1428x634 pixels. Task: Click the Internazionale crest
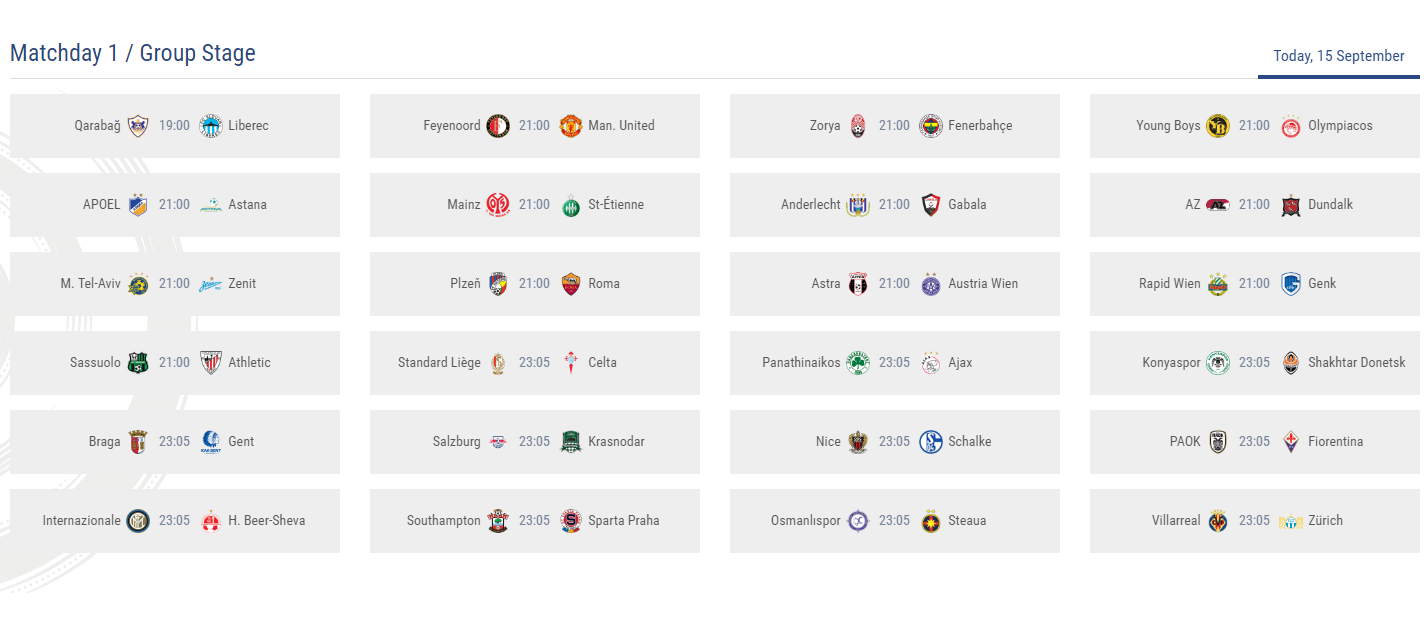(x=138, y=521)
